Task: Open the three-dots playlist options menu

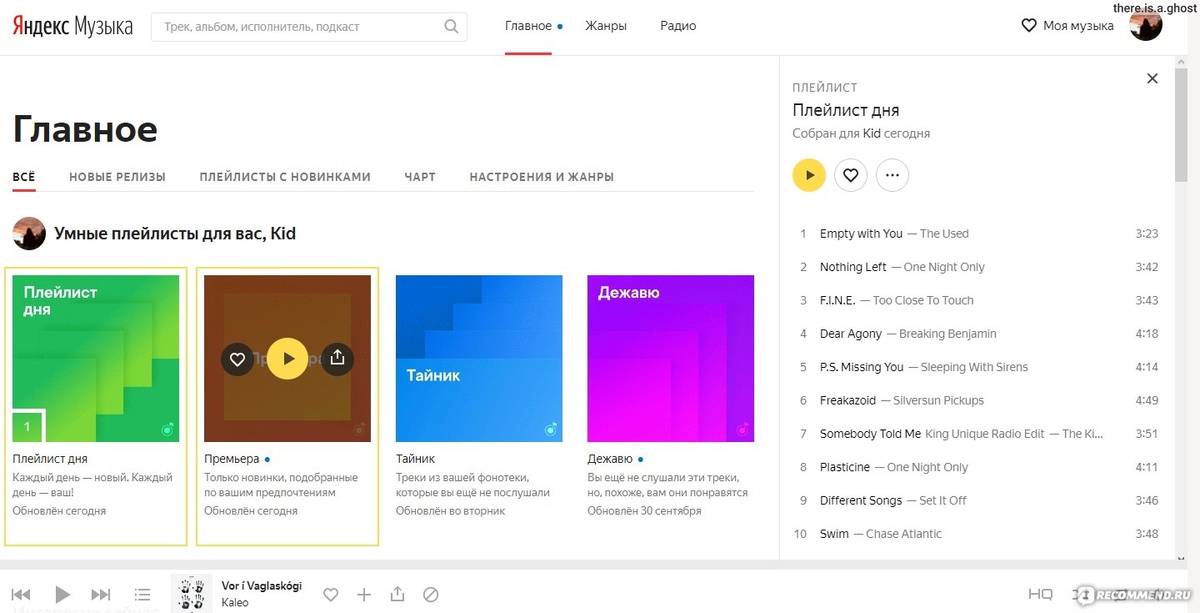Action: coord(892,175)
